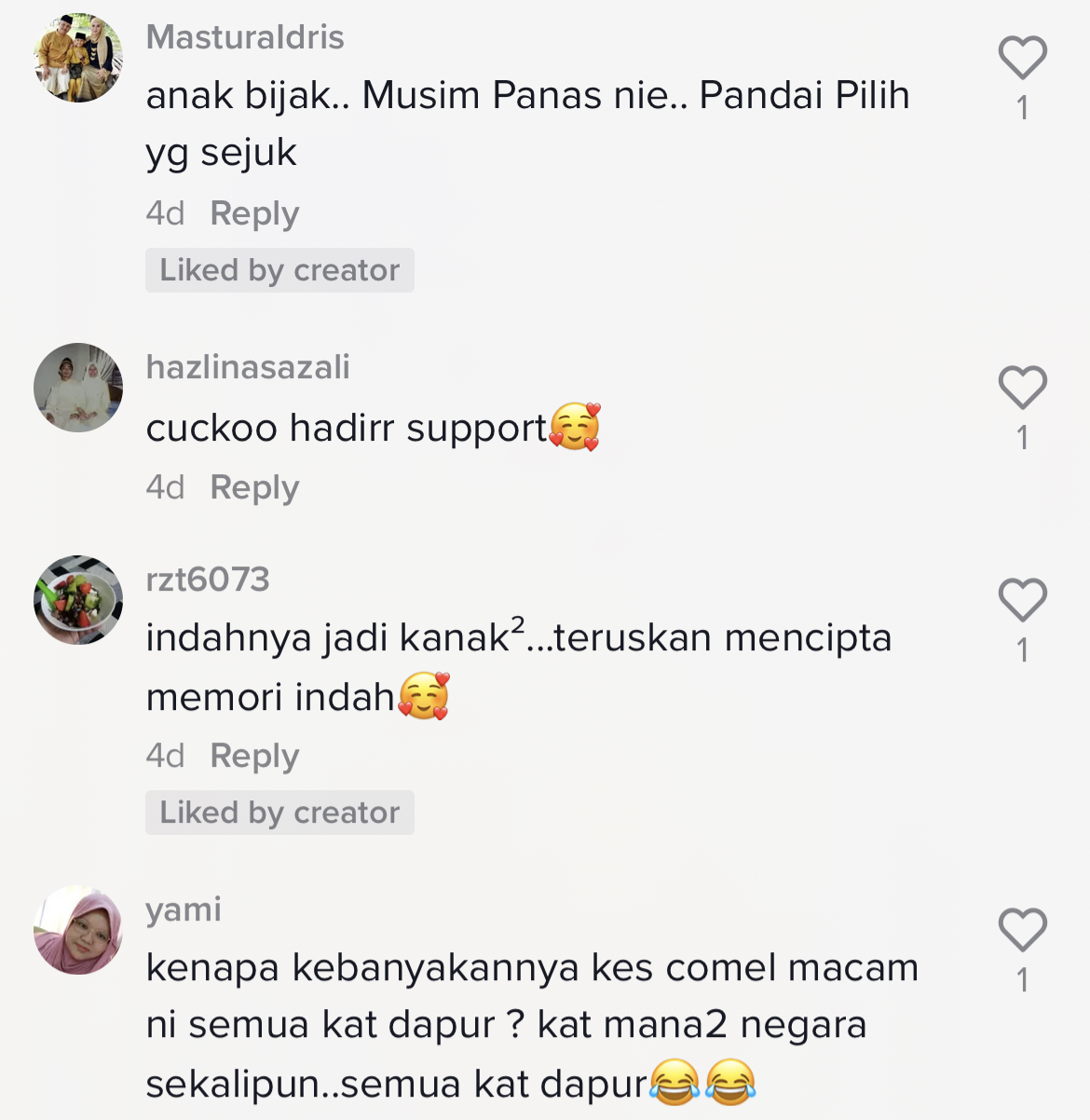Image resolution: width=1090 pixels, height=1120 pixels.
Task: Tap the Liked by creator badge under rzt6073
Action: point(279,813)
